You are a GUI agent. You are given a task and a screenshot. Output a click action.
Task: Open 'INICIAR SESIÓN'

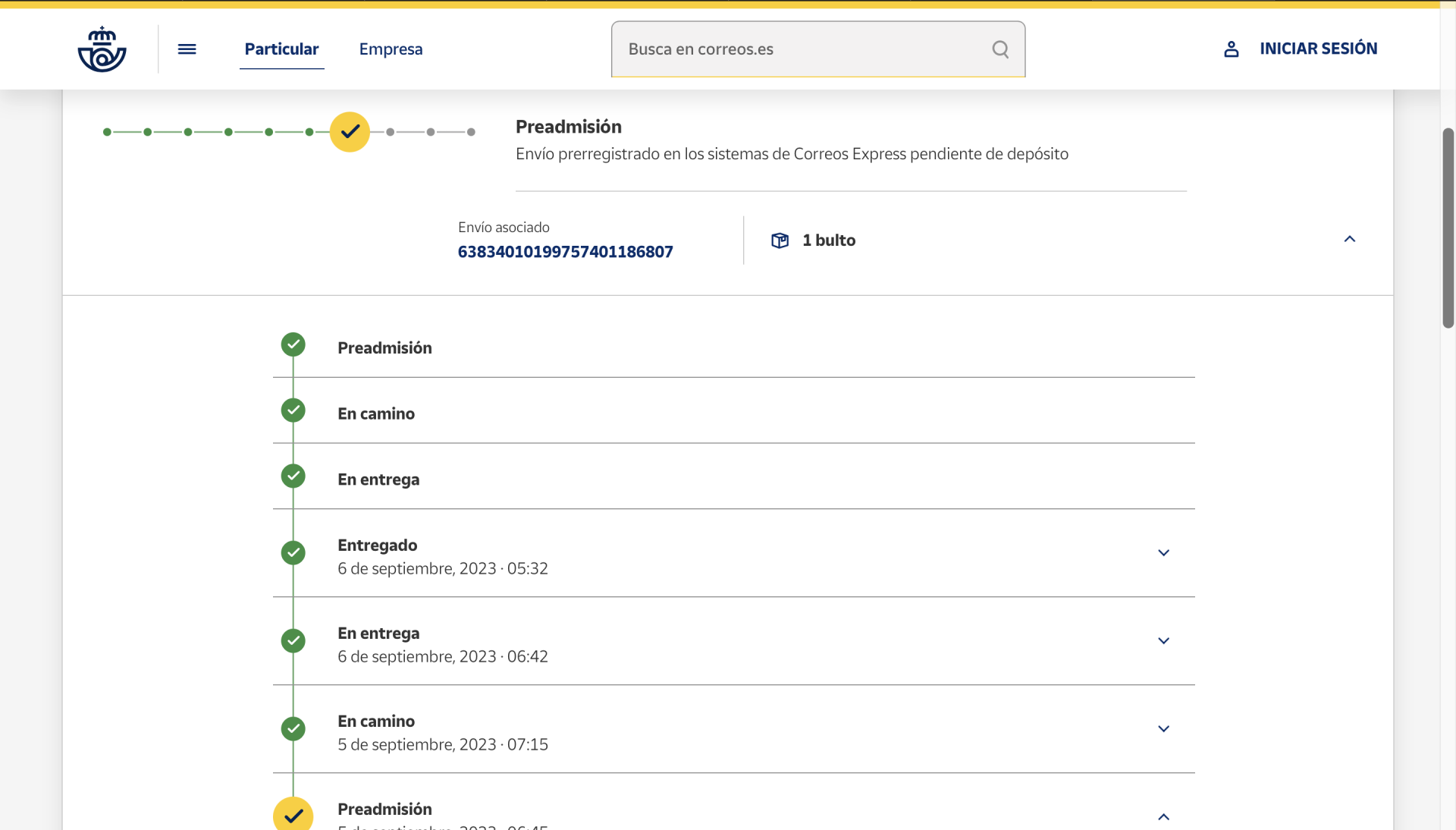click(1318, 49)
